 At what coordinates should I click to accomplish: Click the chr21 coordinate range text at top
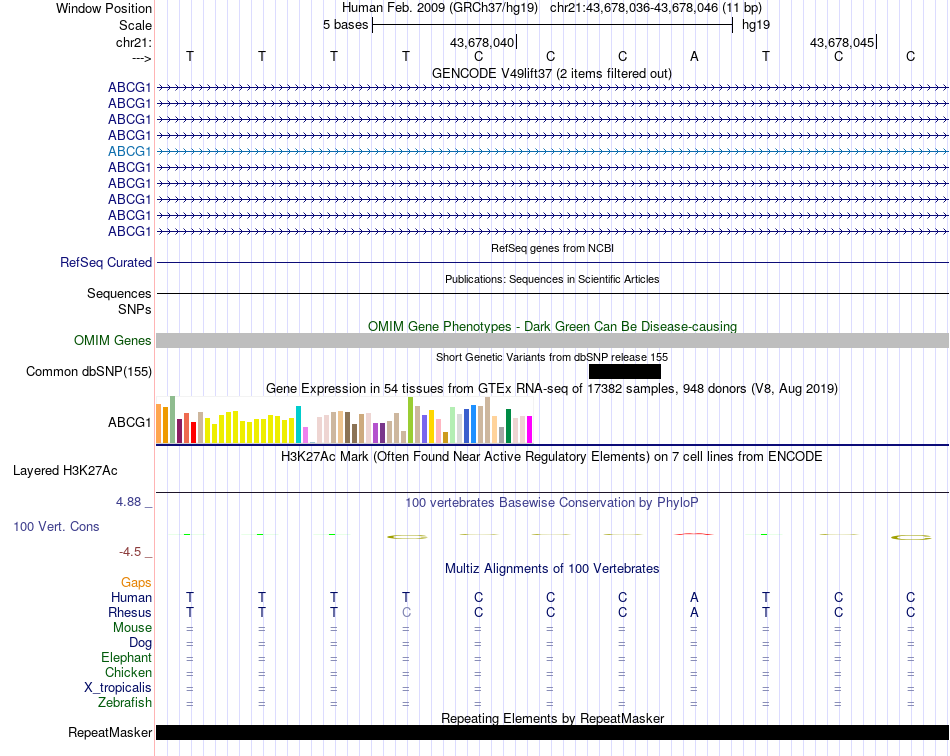point(656,8)
